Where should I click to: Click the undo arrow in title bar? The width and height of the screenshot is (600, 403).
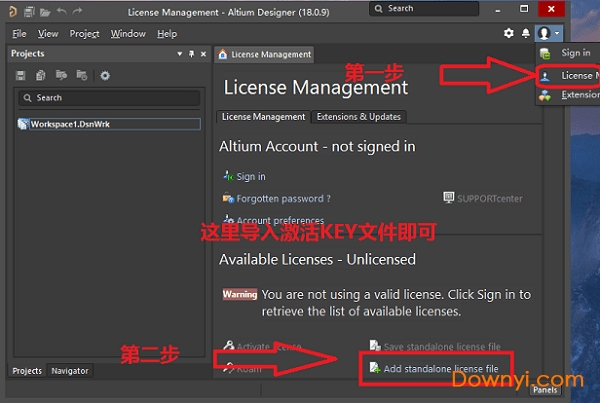coord(63,10)
